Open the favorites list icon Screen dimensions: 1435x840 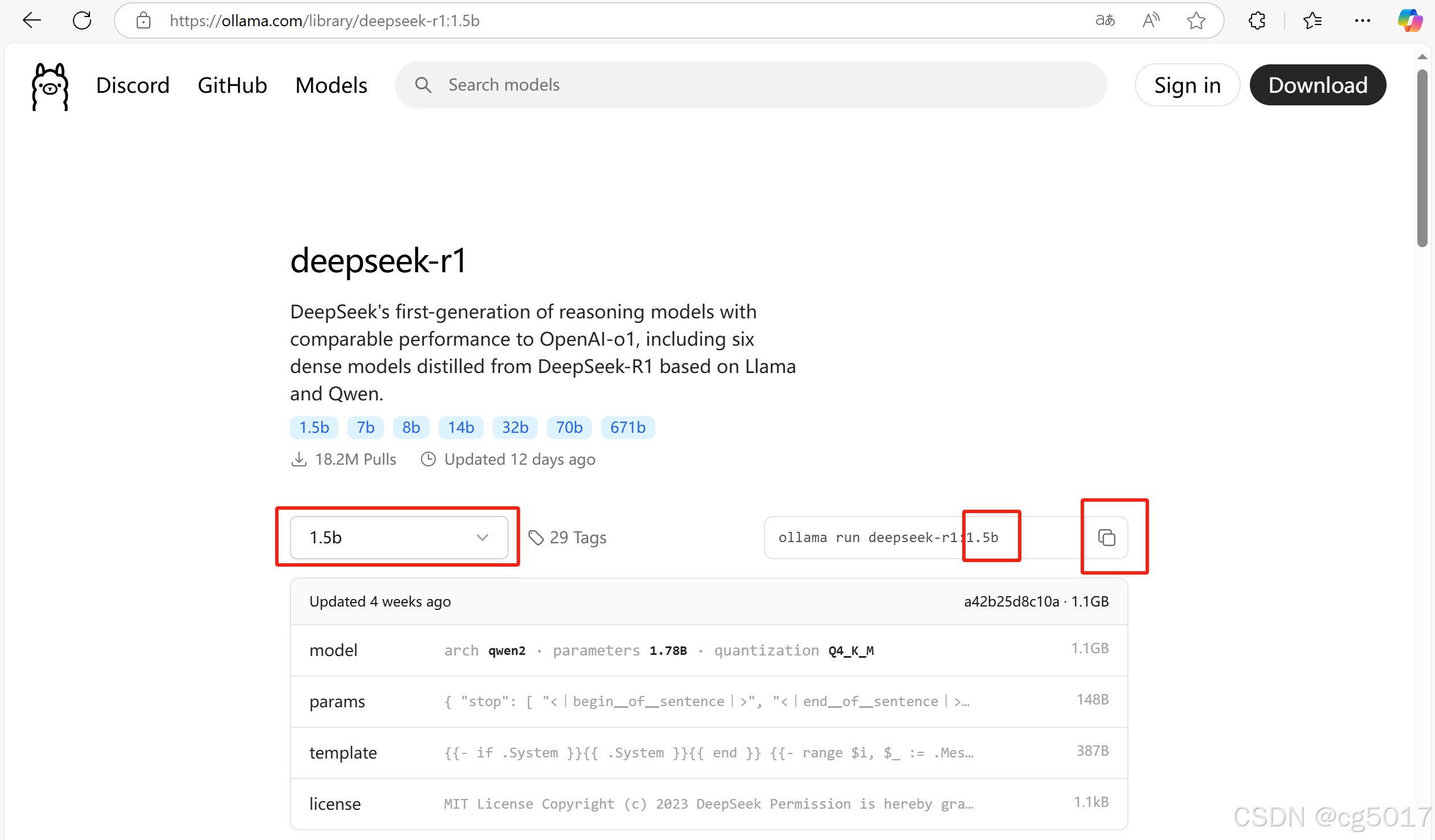tap(1312, 21)
